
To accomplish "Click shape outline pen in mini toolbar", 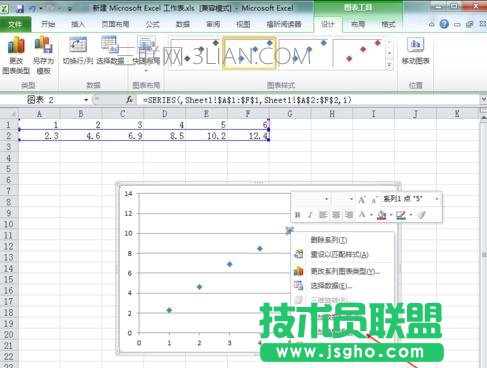I will [401, 215].
